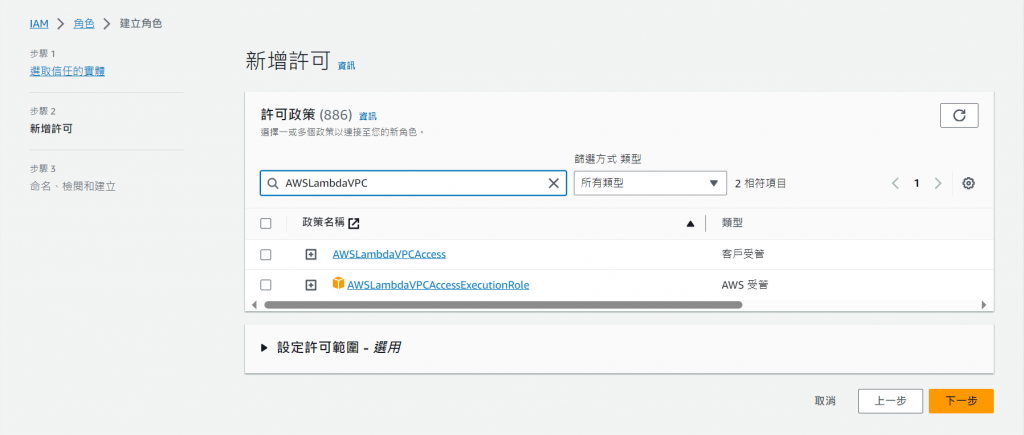This screenshot has height=435, width=1024.
Task: Click the horizontal scrollbar thumb of policy table
Action: tap(503, 304)
